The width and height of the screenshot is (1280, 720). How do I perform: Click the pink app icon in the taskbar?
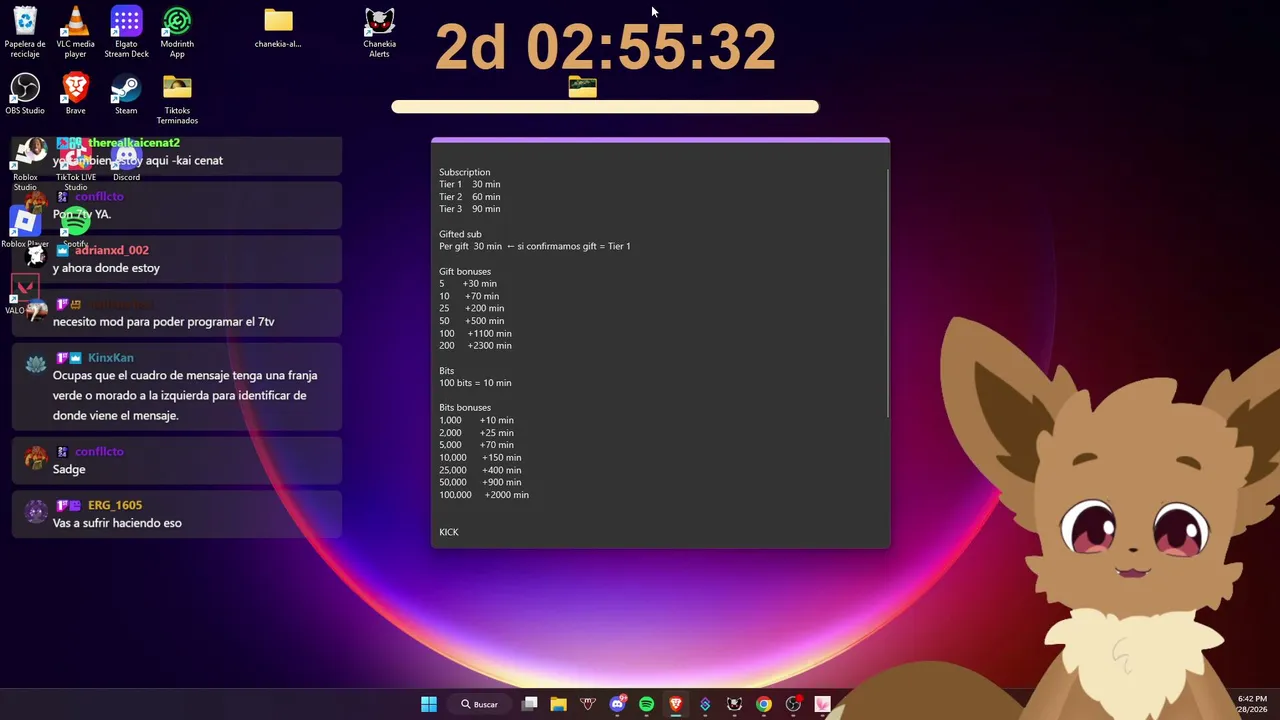coord(822,704)
